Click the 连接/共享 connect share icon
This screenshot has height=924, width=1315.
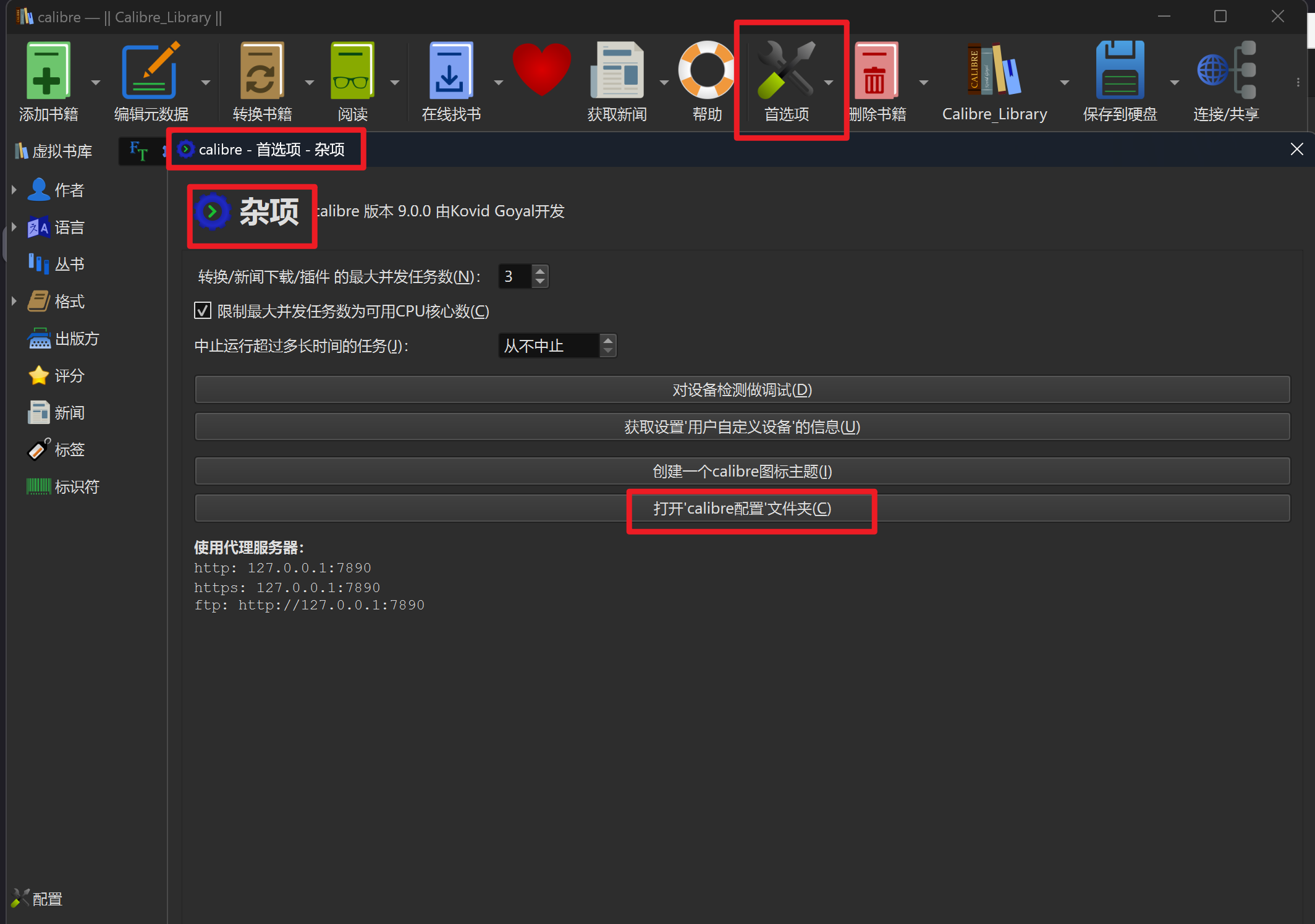coord(1225,70)
